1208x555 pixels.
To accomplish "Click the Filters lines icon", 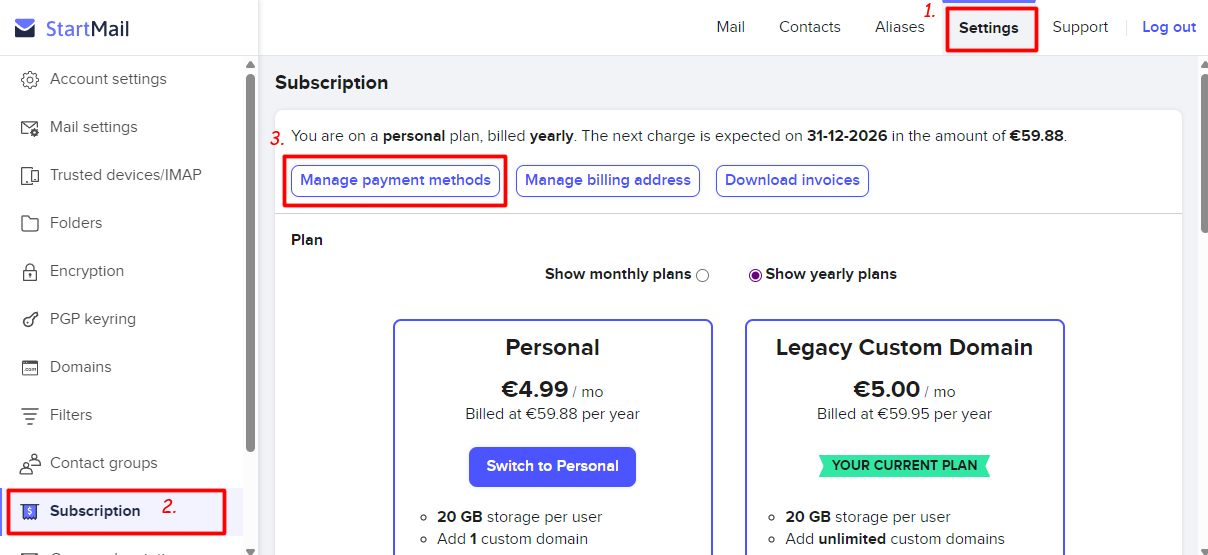I will click(30, 415).
